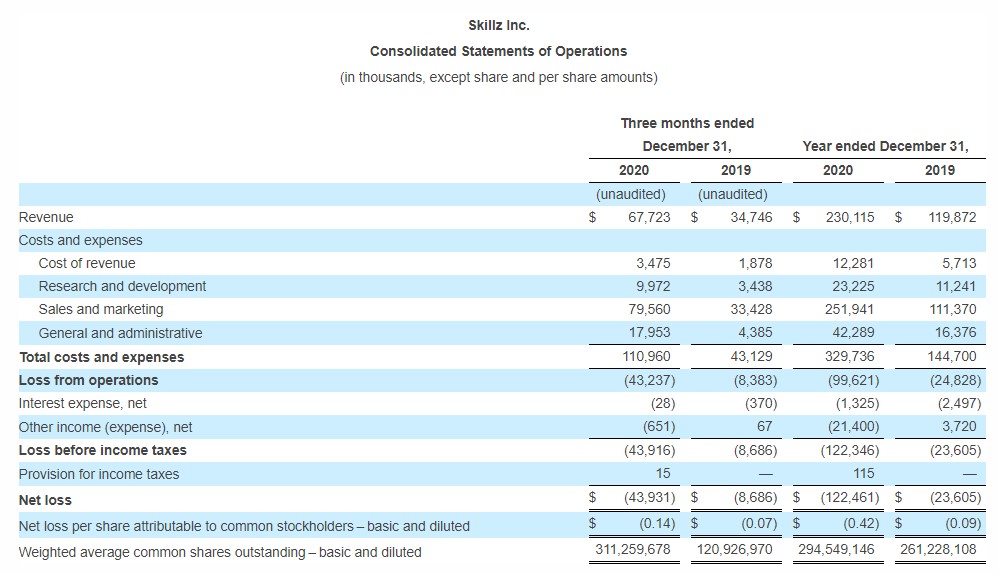Select G&A value 17,953
This screenshot has width=998, height=574.
pos(649,332)
